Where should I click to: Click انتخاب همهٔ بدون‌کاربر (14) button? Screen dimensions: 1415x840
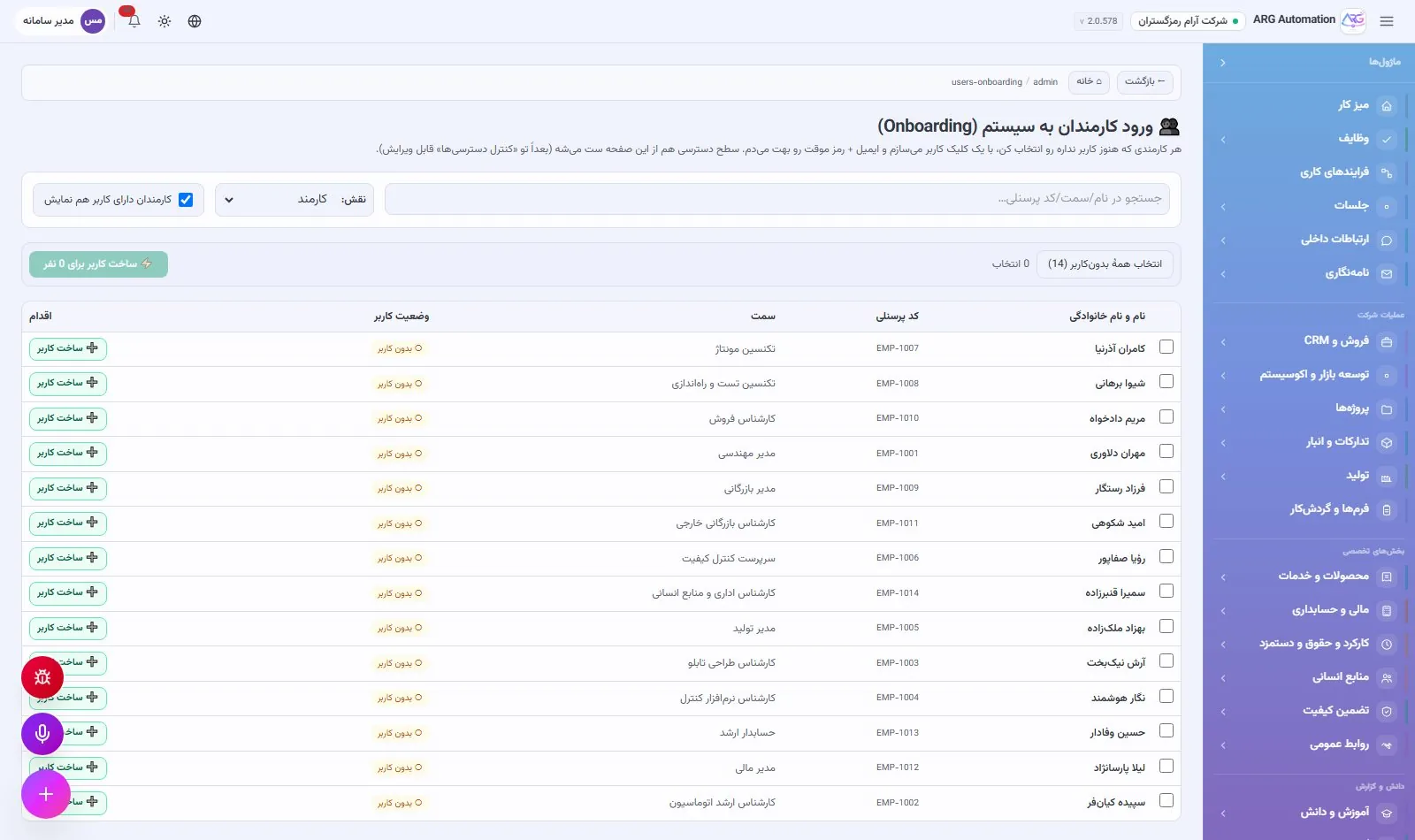[x=1105, y=264]
